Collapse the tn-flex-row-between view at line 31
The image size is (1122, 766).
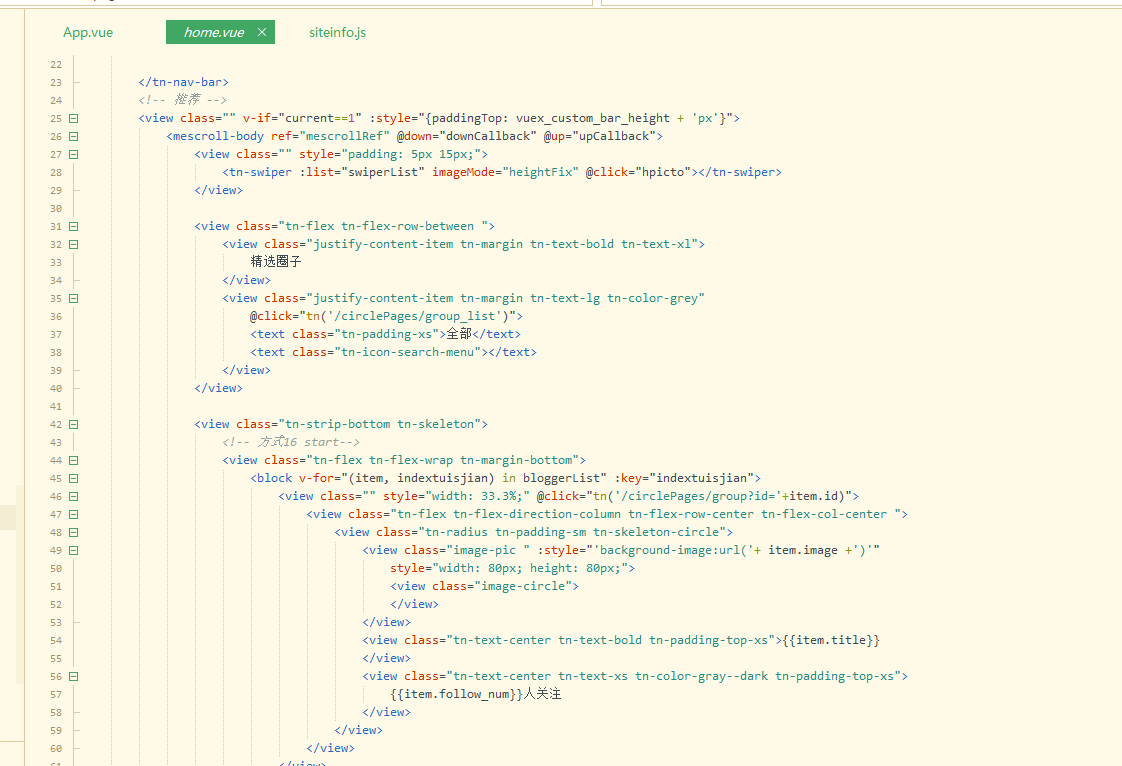tap(74, 226)
